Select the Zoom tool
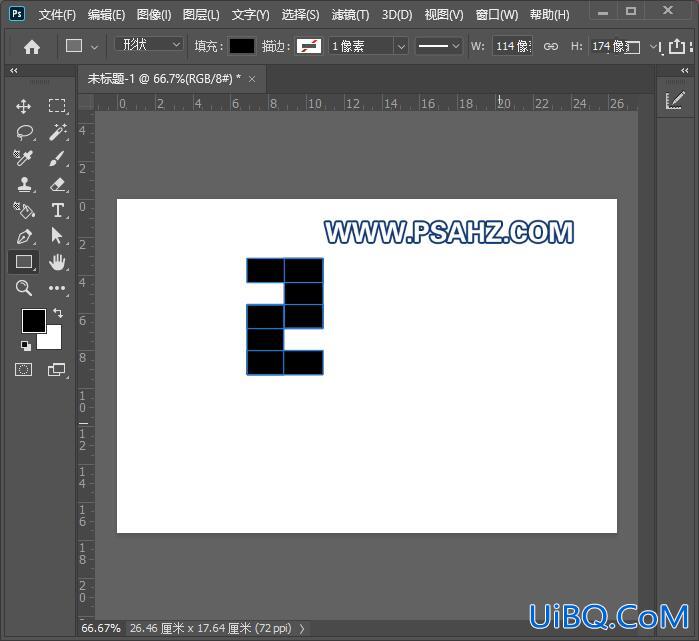The height and width of the screenshot is (641, 699). [24, 288]
